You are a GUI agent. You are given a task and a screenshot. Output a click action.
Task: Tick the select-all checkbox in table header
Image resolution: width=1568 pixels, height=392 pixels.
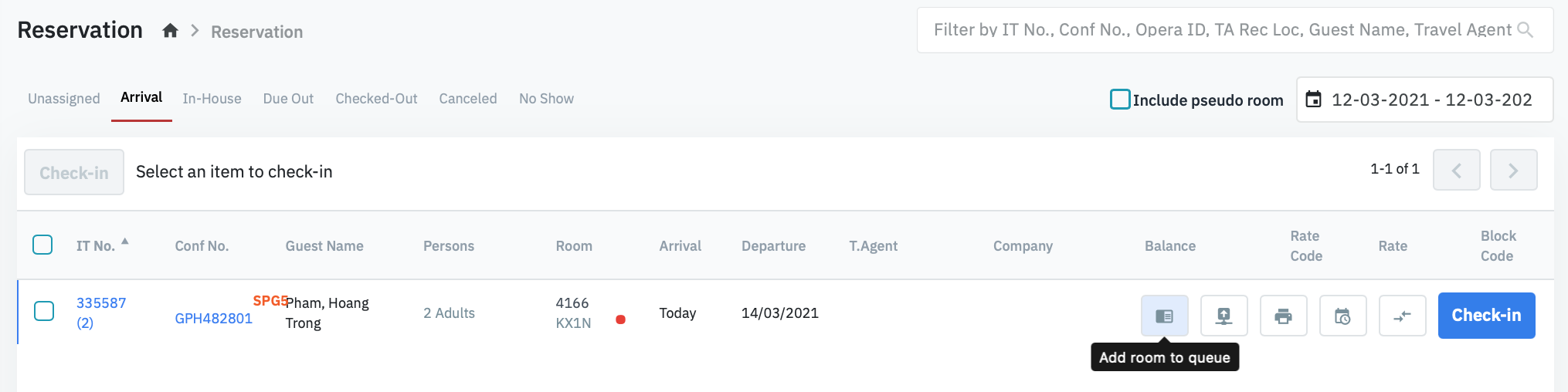point(42,245)
